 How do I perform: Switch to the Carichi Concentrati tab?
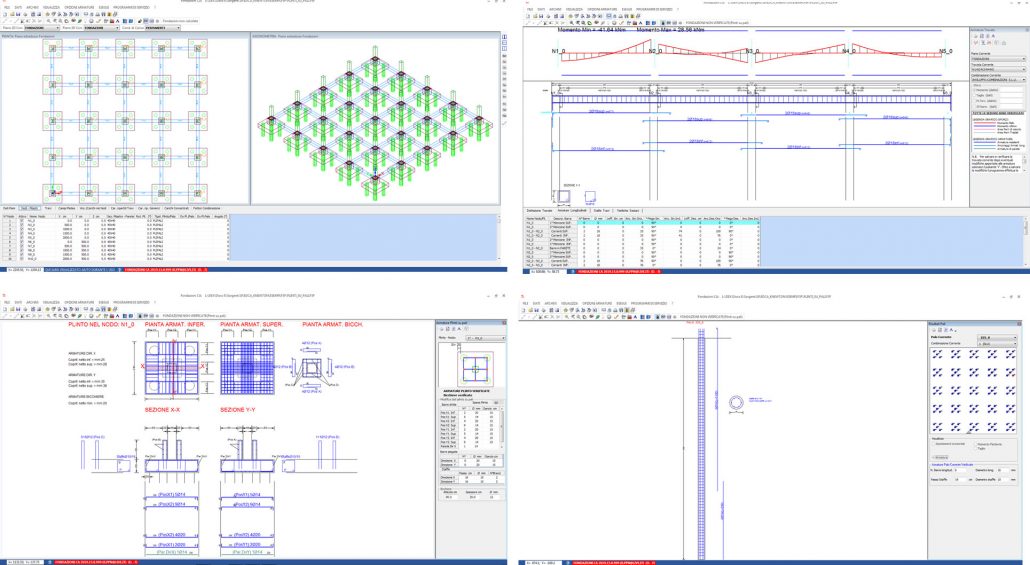(176, 208)
